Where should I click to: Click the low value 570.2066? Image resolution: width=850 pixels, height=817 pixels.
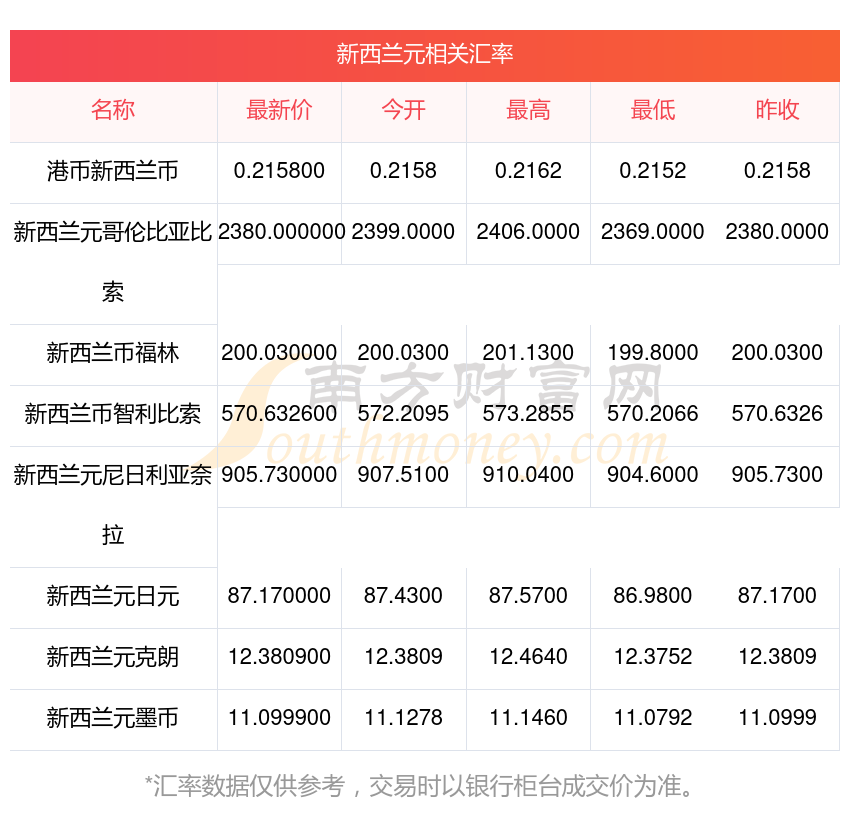(653, 414)
